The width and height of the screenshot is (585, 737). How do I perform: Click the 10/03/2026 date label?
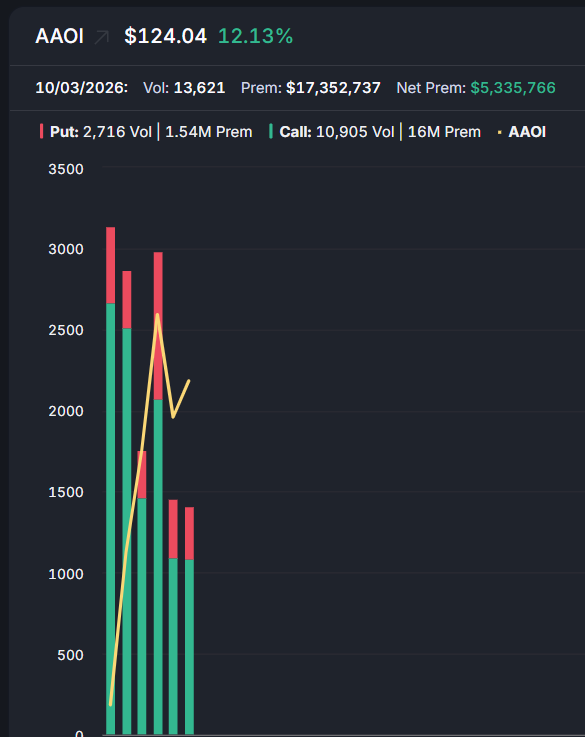(82, 88)
